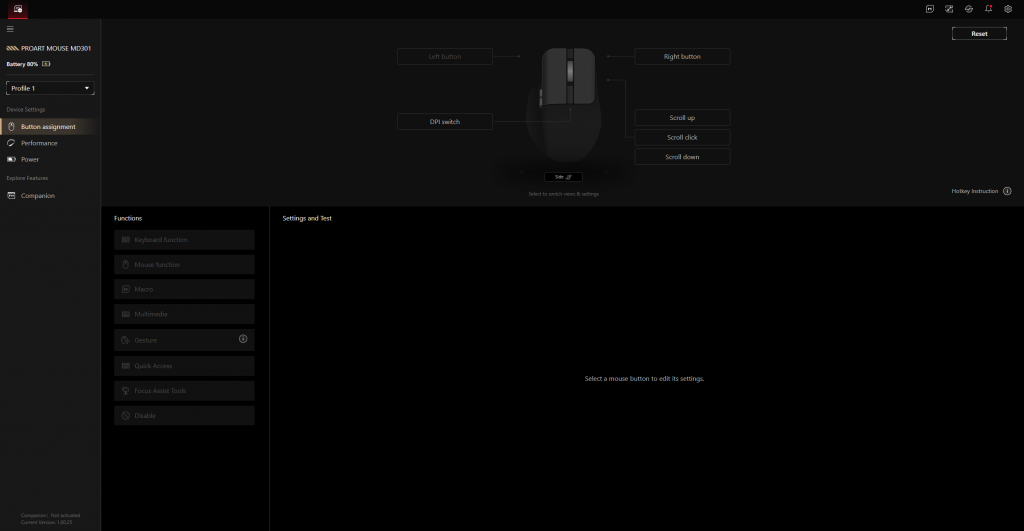
Task: Click the battery icon beside Power
Action: click(11, 159)
